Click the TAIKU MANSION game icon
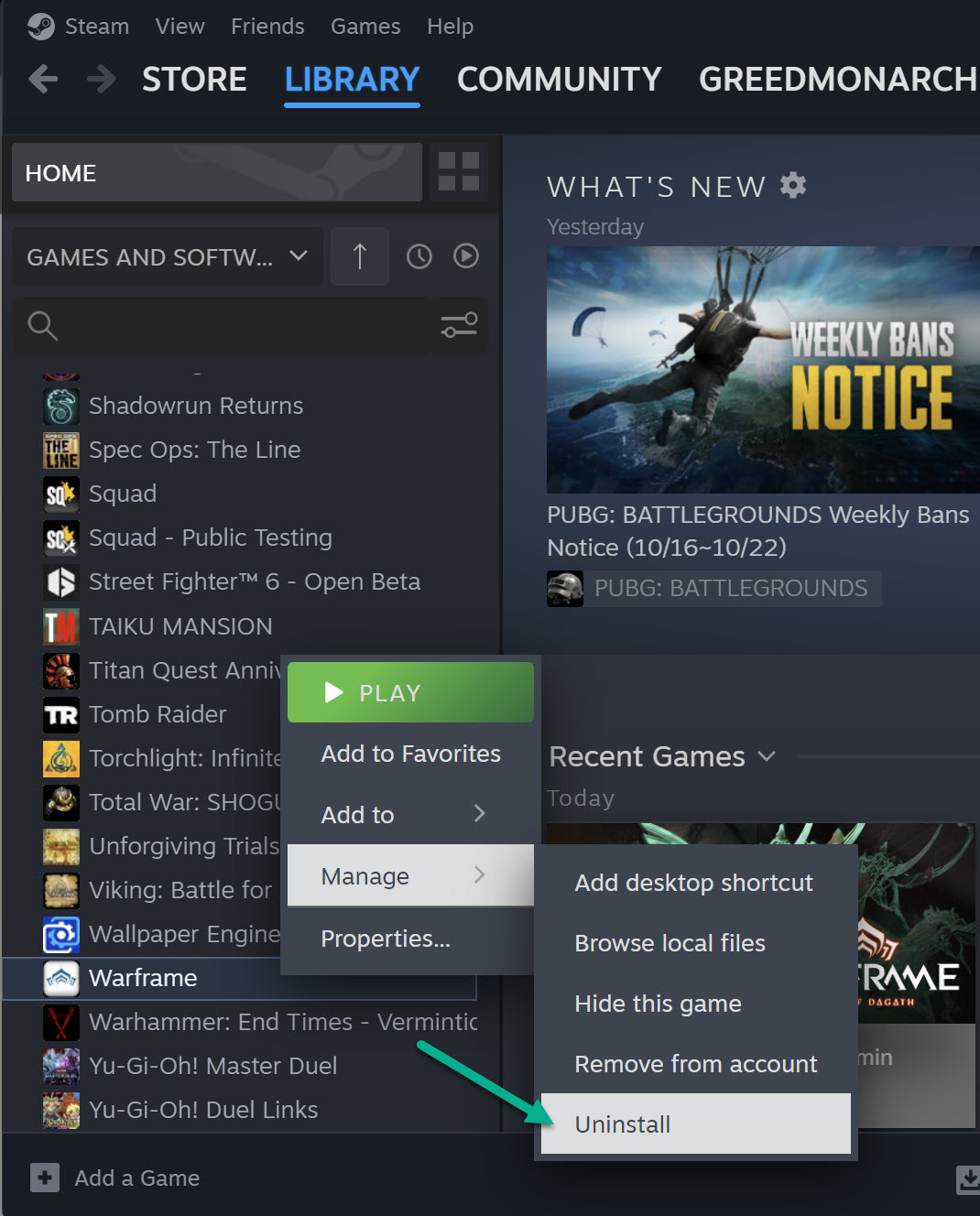 coord(61,626)
